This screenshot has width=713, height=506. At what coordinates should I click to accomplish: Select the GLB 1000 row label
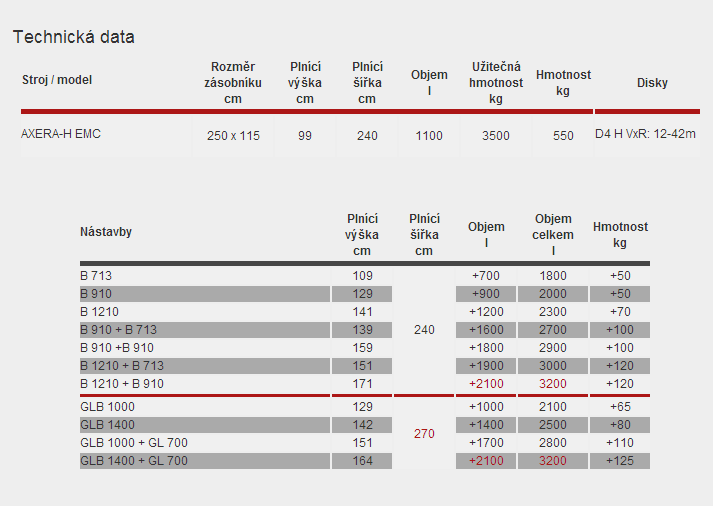[x=107, y=407]
